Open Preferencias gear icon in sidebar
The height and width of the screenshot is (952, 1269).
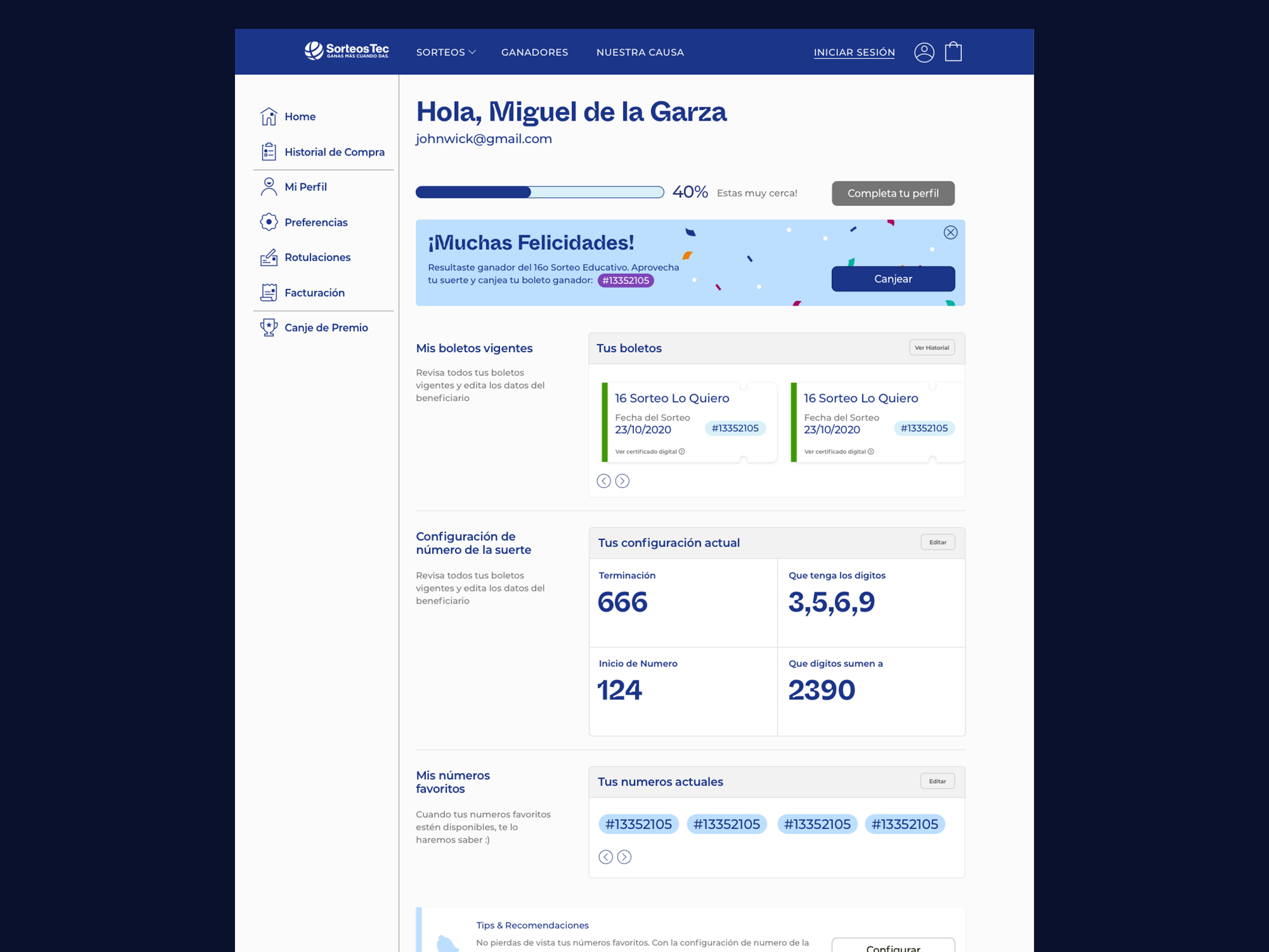(x=268, y=222)
